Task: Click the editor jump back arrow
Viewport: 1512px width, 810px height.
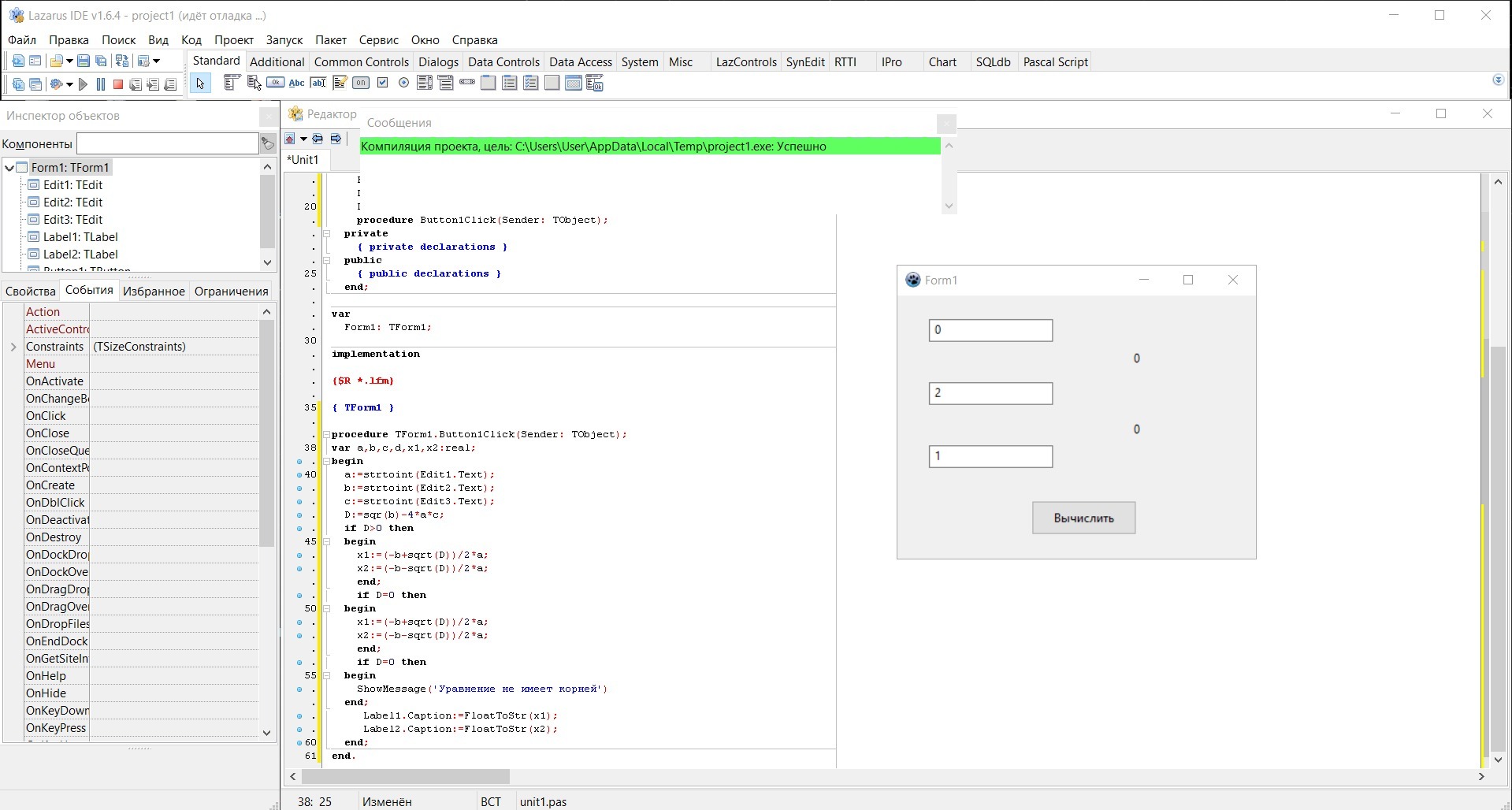Action: [x=318, y=139]
